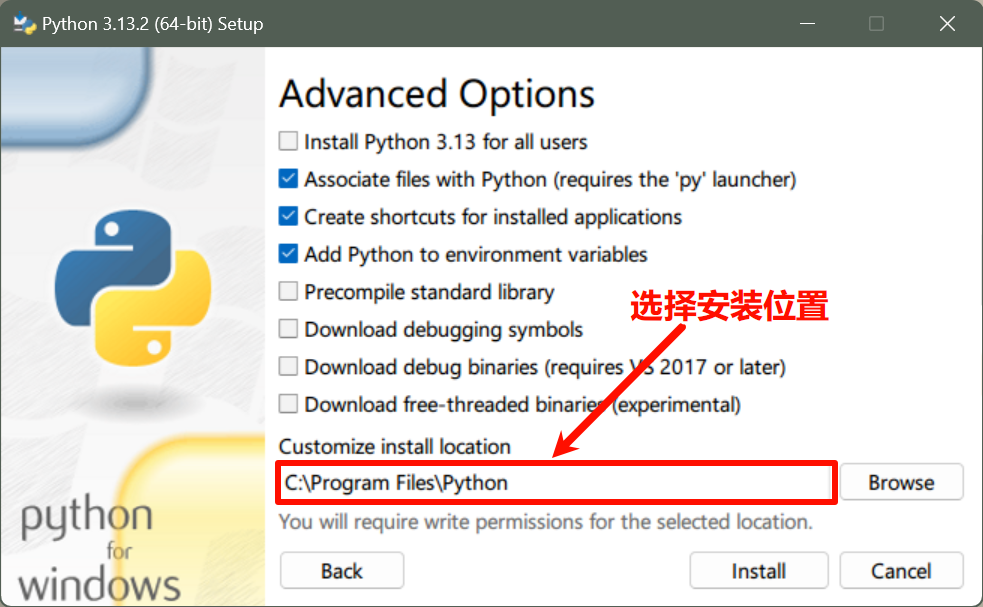This screenshot has width=983, height=607.
Task: Tick the Download debug binaries checkbox
Action: tap(288, 367)
